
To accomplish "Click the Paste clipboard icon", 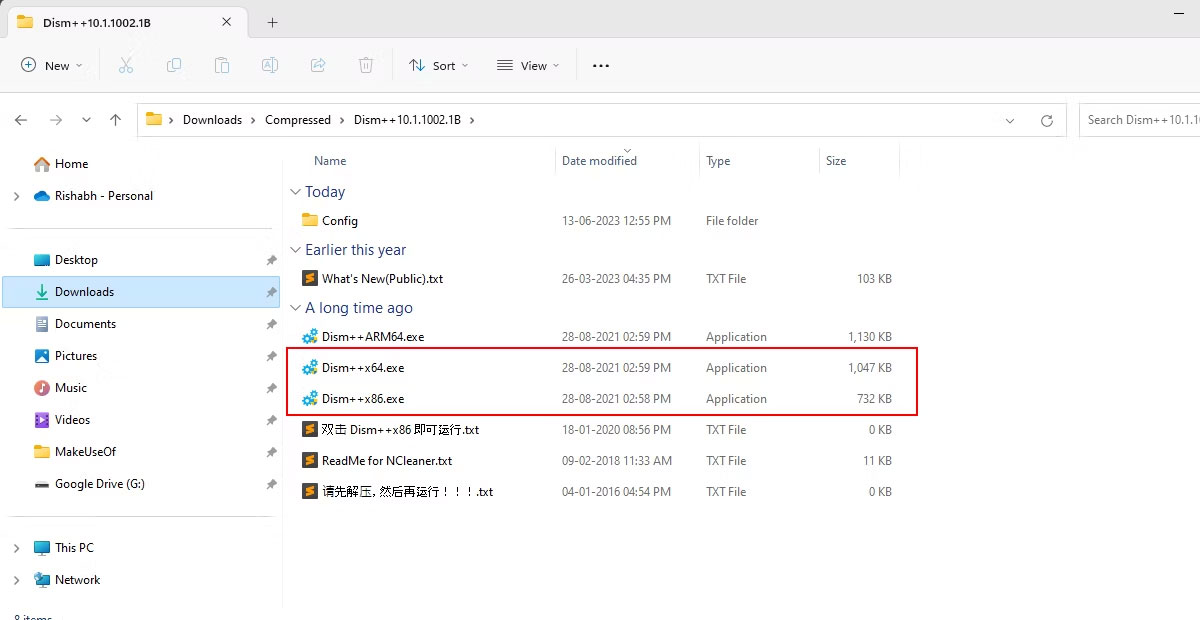I will tap(222, 66).
